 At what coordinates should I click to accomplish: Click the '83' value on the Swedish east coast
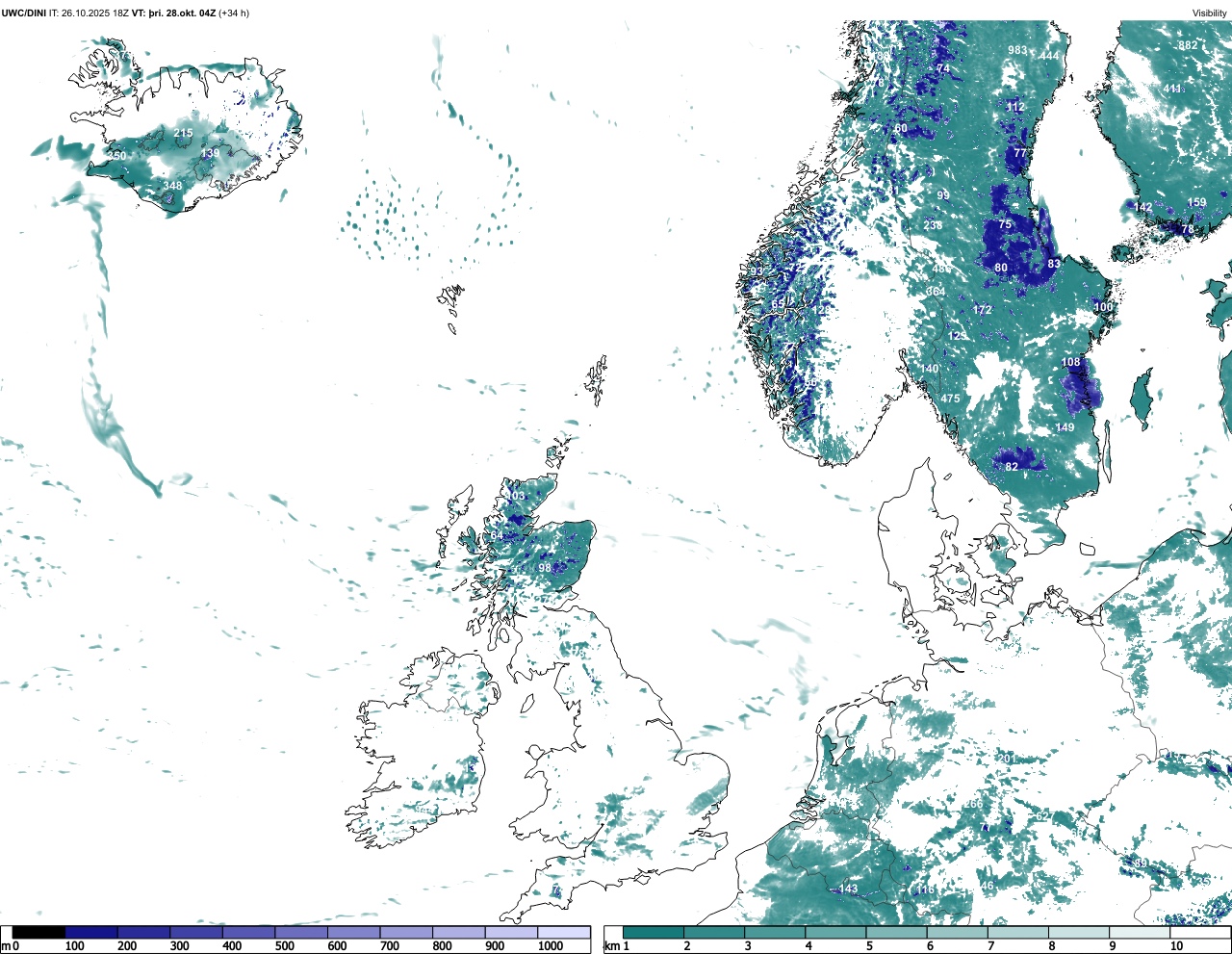pyautogui.click(x=1054, y=264)
